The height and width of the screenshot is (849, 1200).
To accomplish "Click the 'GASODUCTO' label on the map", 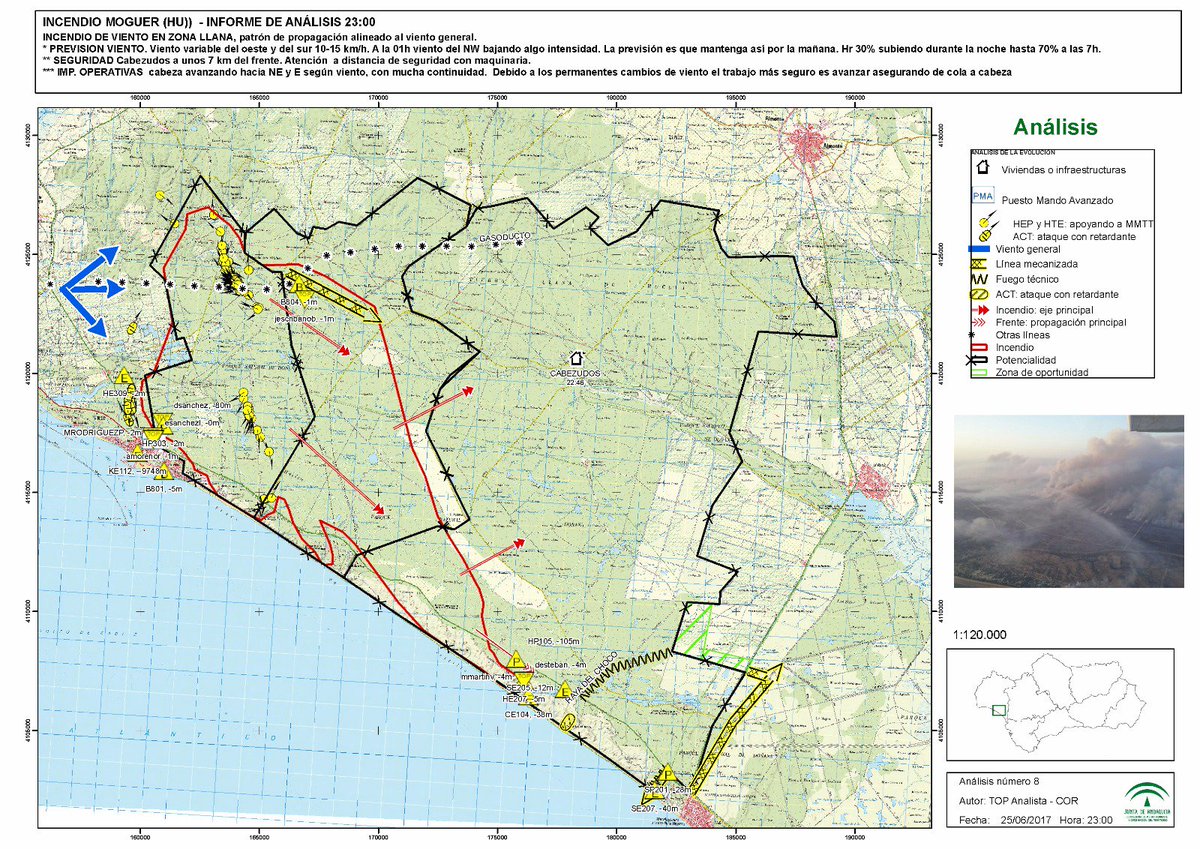I will [x=504, y=236].
